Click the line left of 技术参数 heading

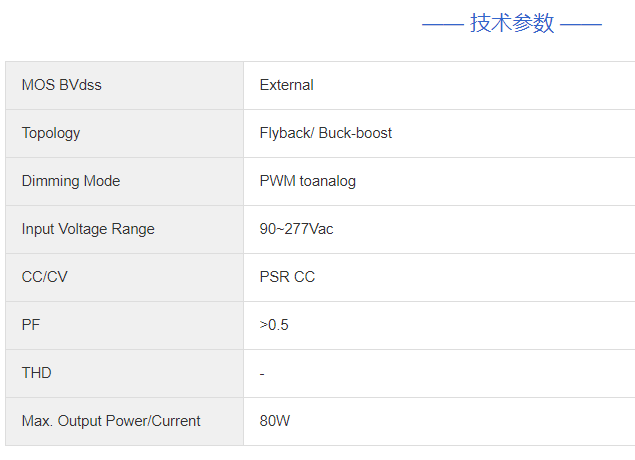(442, 24)
